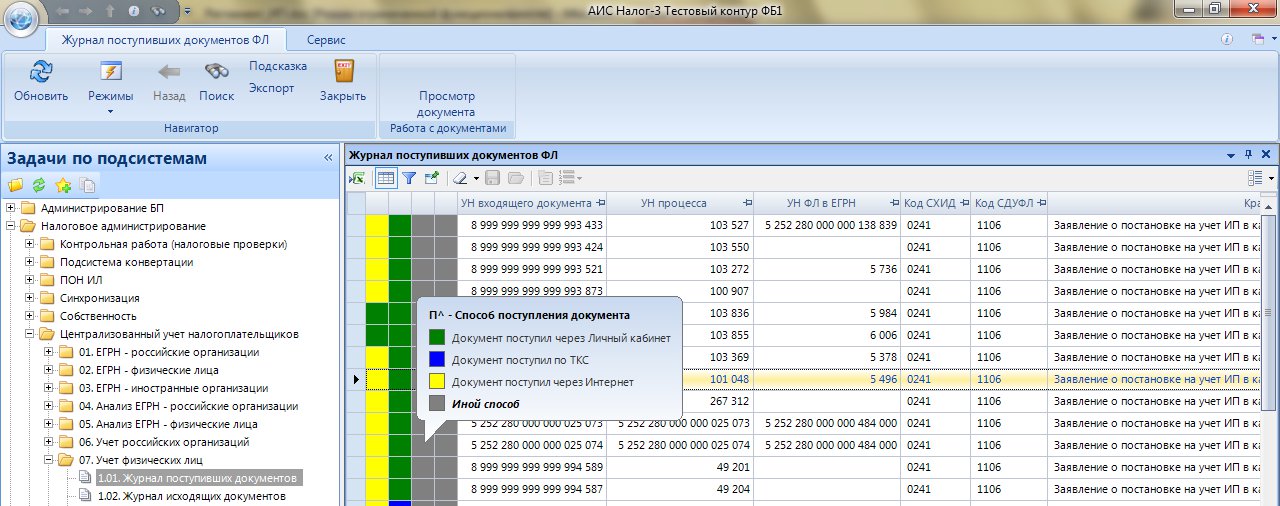
Task: Click the green refresh icon in tasks panel
Action: coord(39,185)
